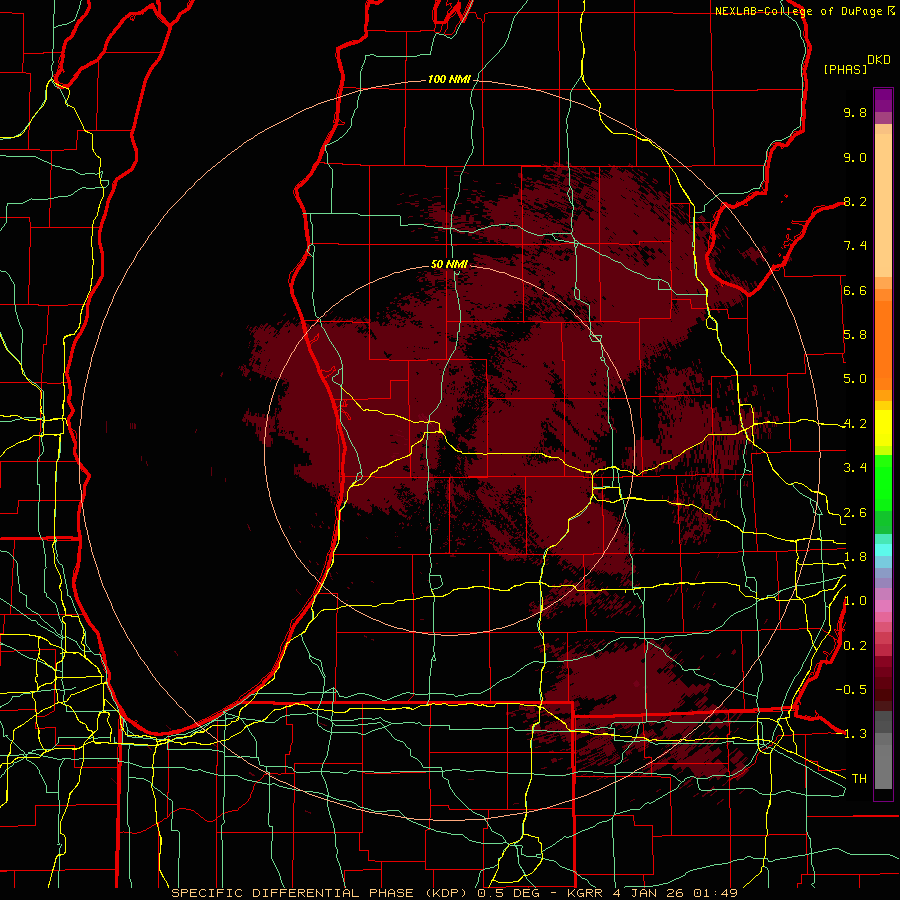Click the DKD legend title
The height and width of the screenshot is (900, 900).
pos(879,60)
